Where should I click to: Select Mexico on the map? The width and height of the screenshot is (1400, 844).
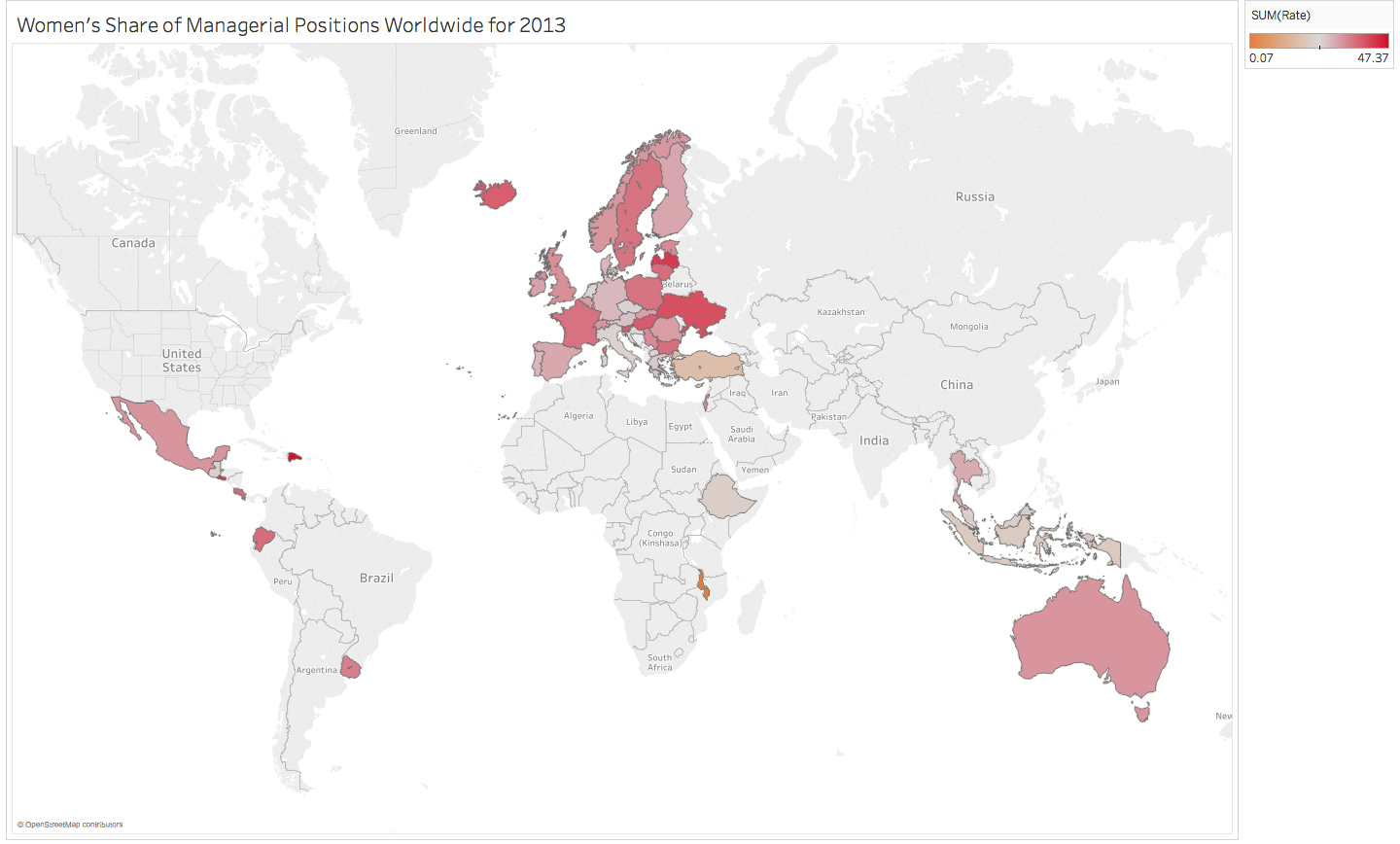tap(167, 437)
